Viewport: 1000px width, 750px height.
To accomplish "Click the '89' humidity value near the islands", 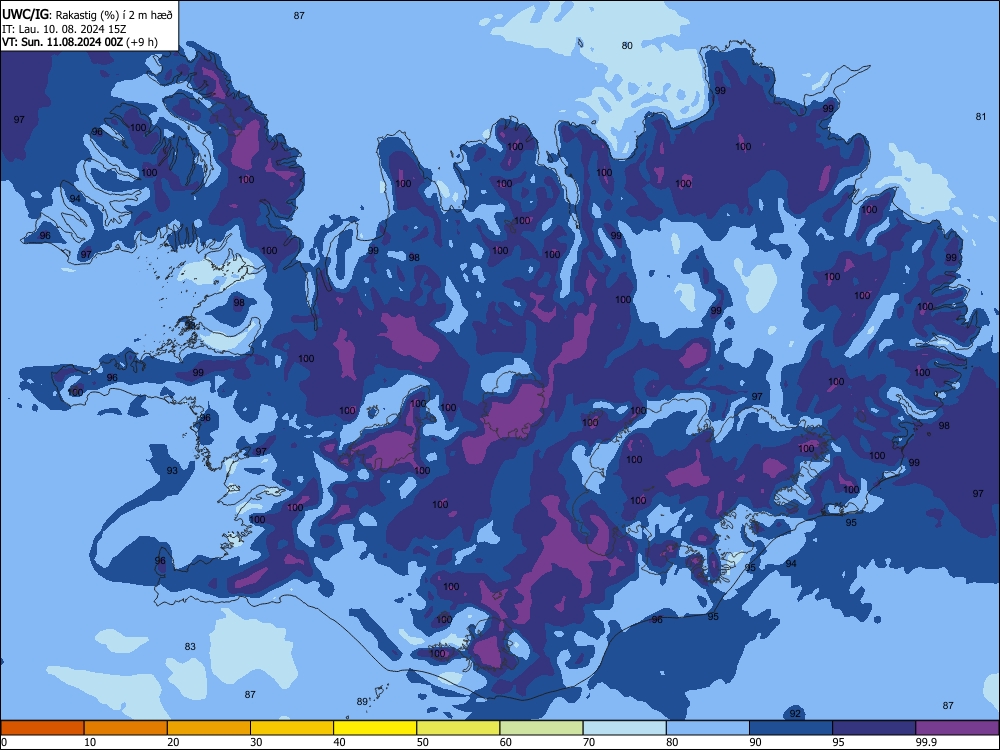I will click(362, 702).
